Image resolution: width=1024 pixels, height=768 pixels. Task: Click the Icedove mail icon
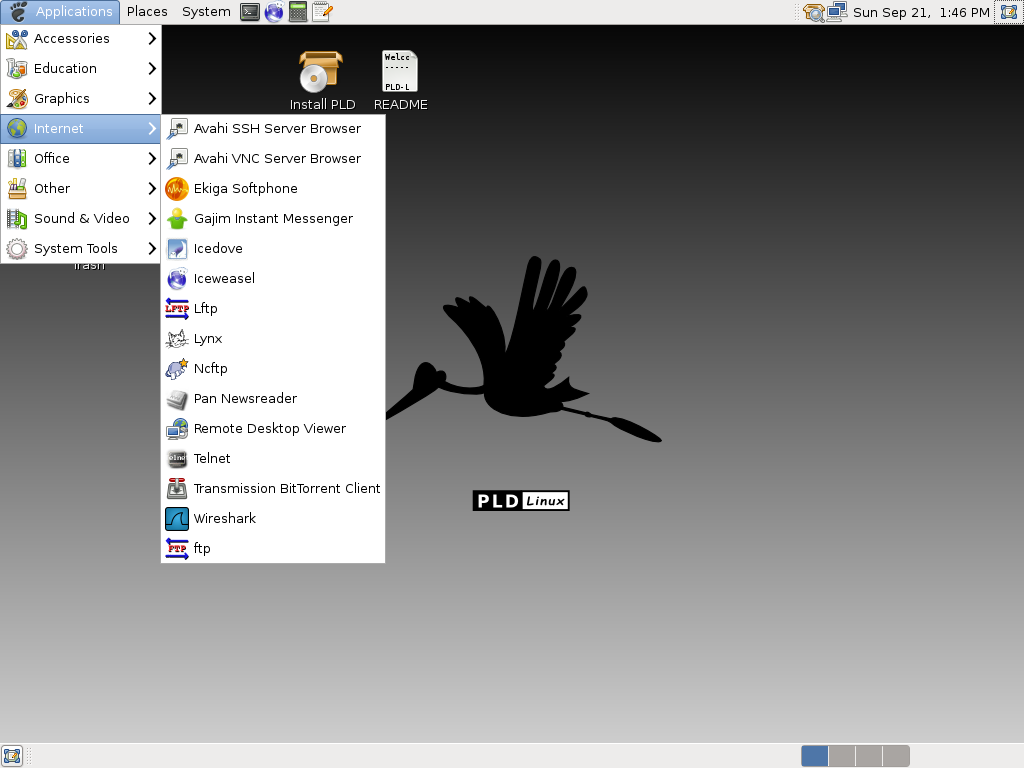tap(176, 249)
